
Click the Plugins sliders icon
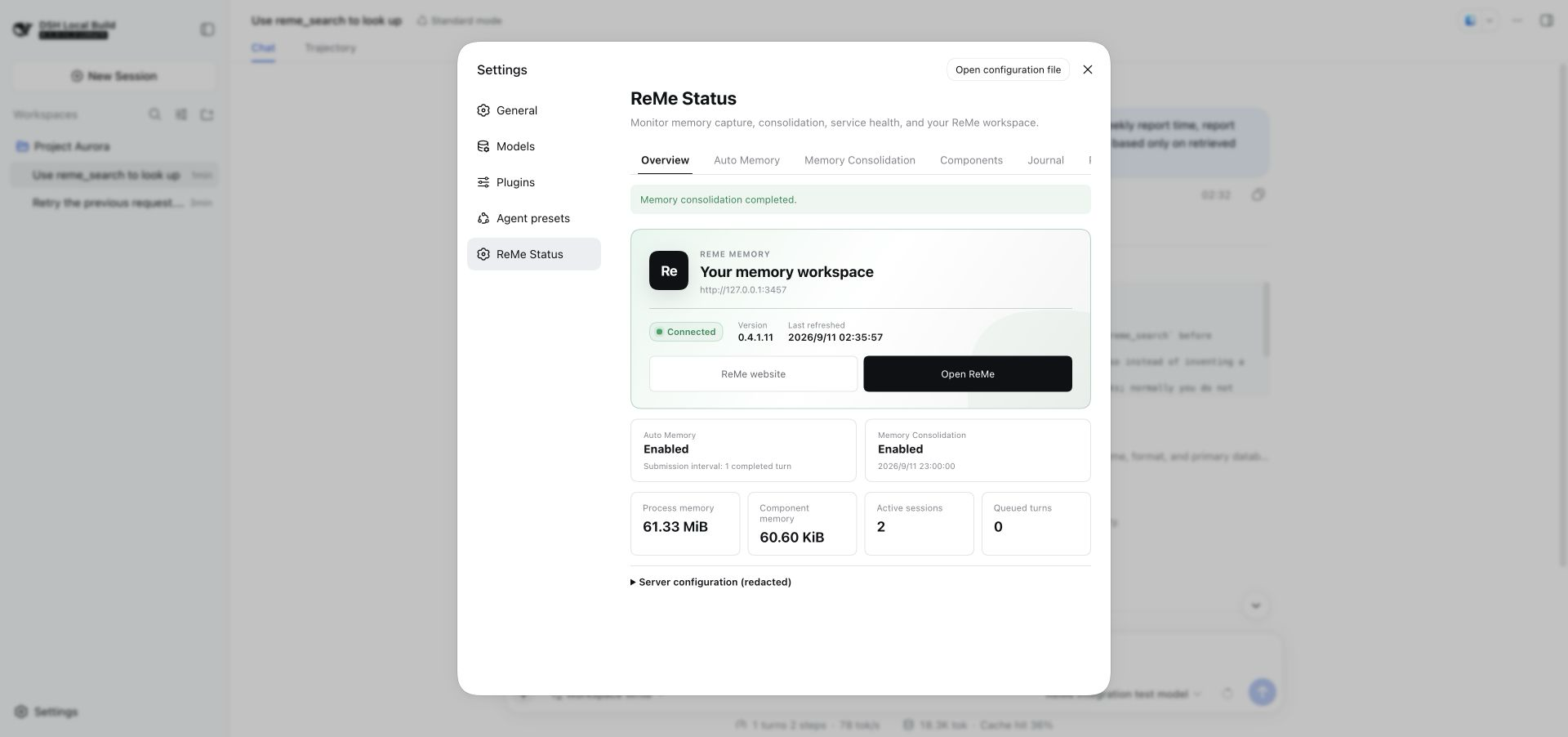[483, 182]
